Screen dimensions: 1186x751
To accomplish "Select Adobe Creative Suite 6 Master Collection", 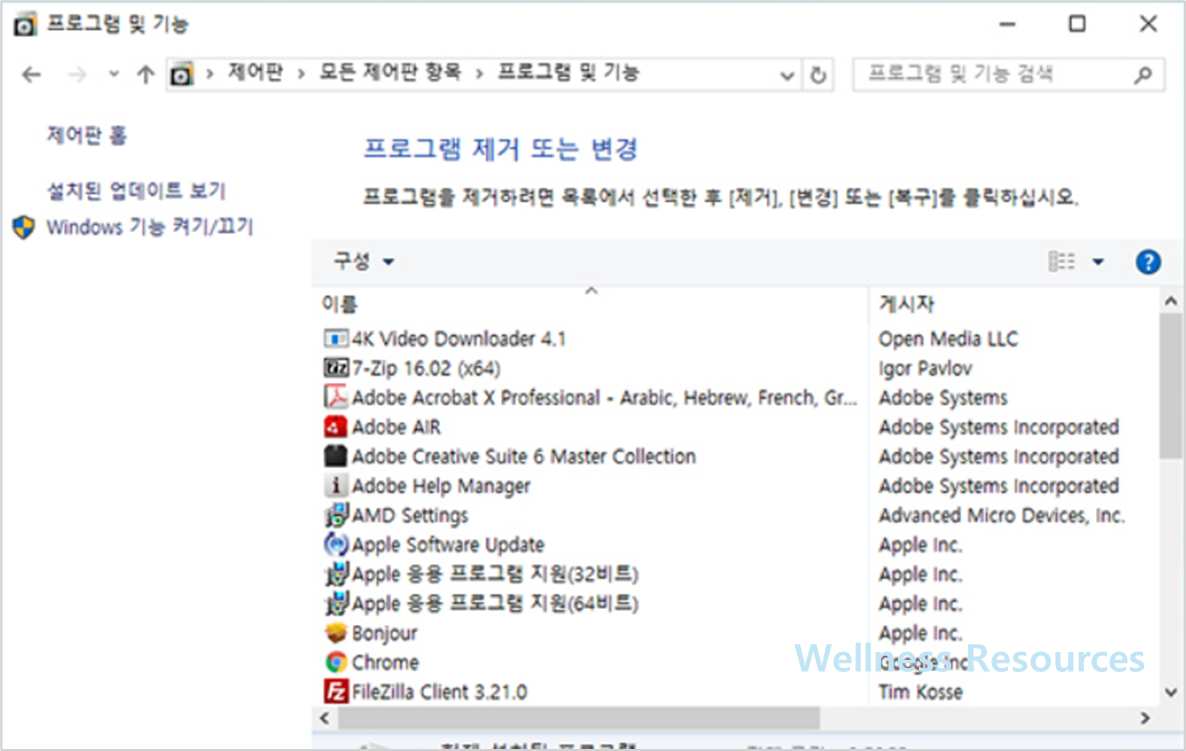I will point(523,456).
